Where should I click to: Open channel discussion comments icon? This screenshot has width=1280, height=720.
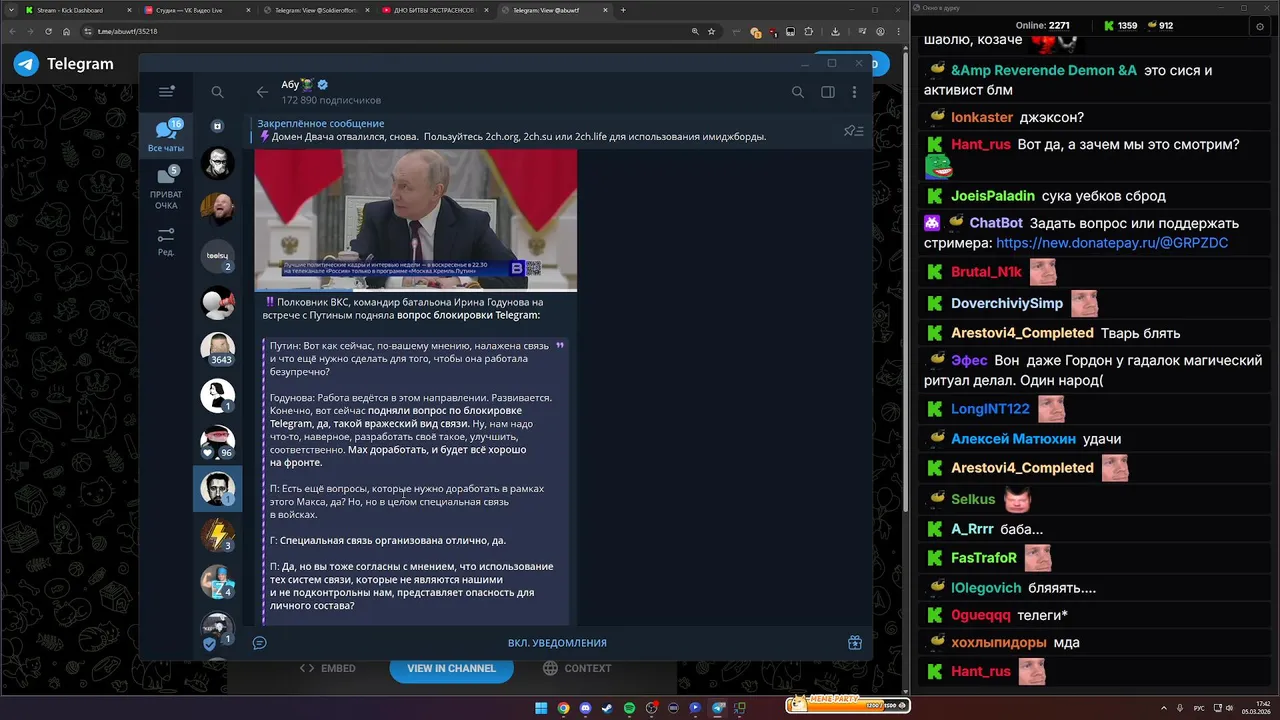(259, 643)
